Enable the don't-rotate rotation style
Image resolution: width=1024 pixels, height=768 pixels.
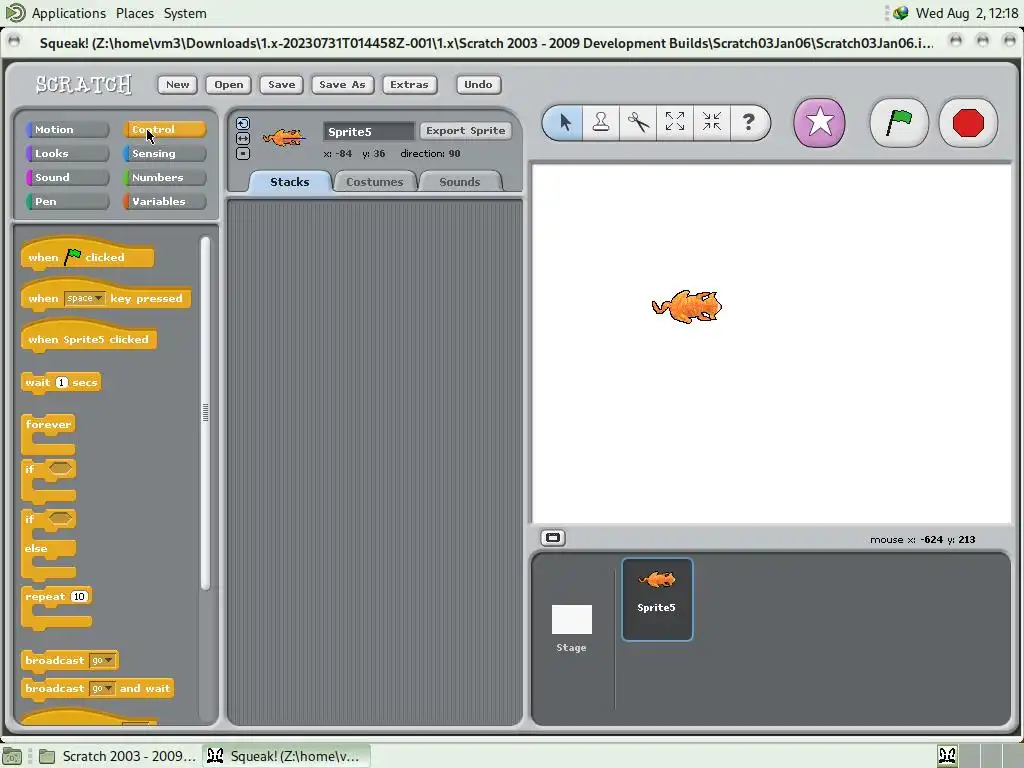243,153
